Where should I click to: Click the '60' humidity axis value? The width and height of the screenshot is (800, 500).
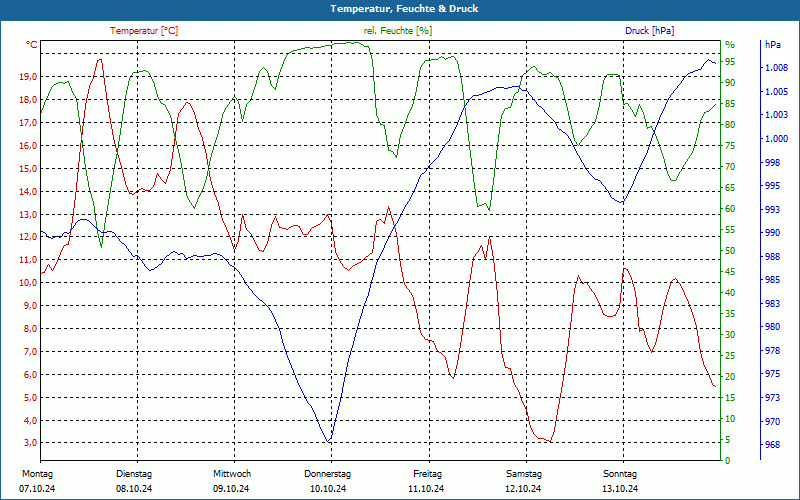(x=730, y=209)
